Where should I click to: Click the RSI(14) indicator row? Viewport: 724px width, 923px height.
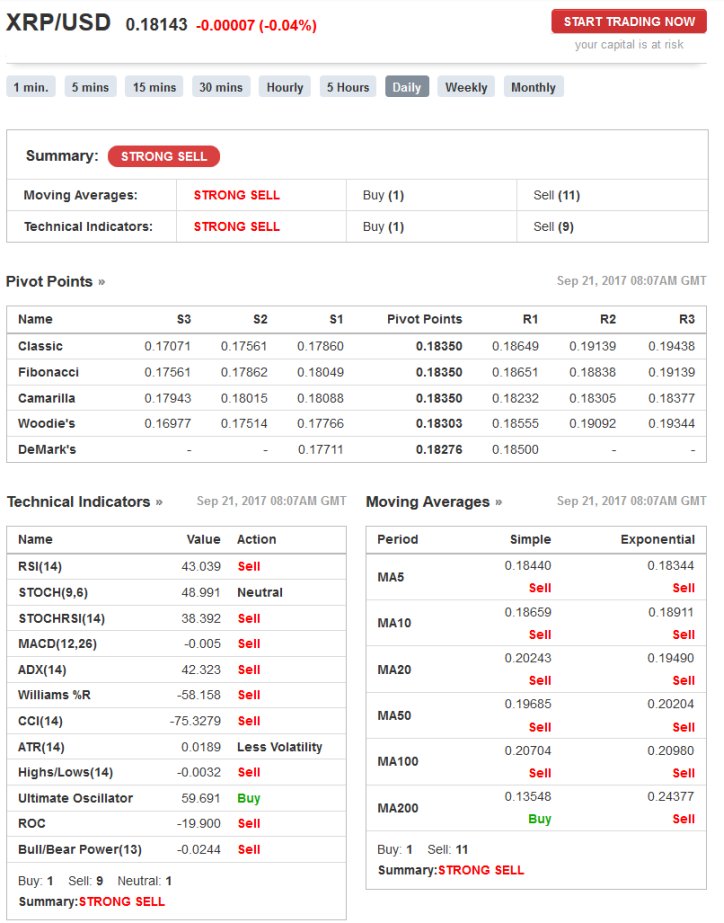point(176,566)
